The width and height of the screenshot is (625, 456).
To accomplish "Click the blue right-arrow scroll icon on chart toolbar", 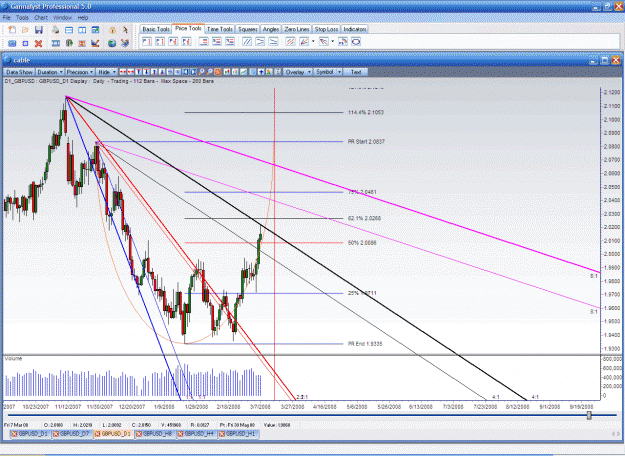I will 193,72.
